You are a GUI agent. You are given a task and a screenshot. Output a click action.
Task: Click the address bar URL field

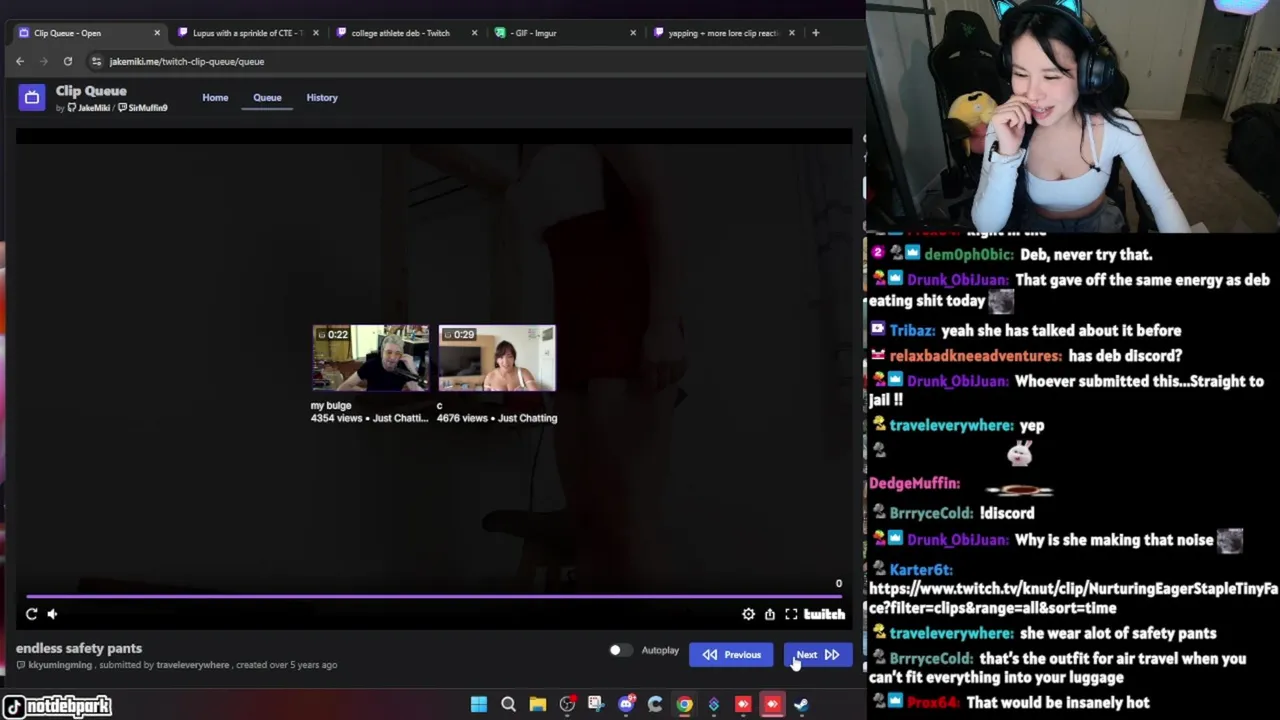coord(460,61)
